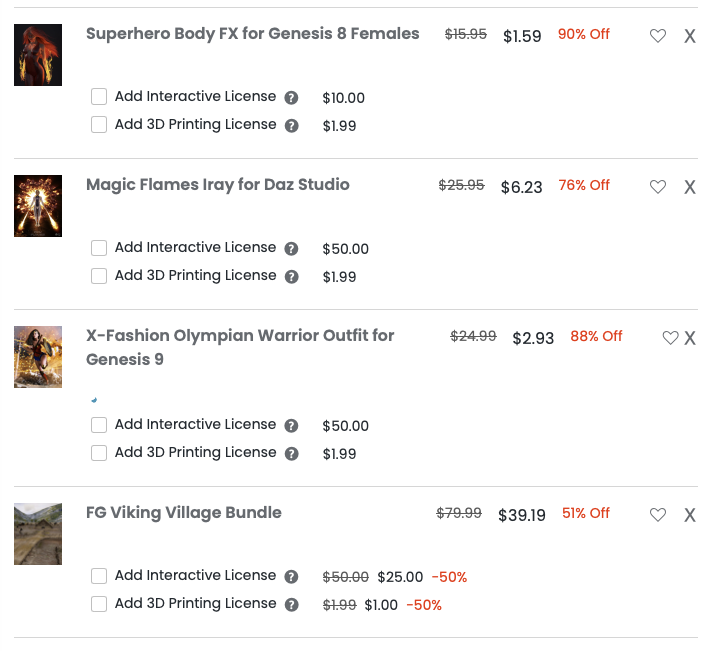The width and height of the screenshot is (718, 651).
Task: Open Magic Flames Iray for Daz Studio page
Action: point(217,185)
